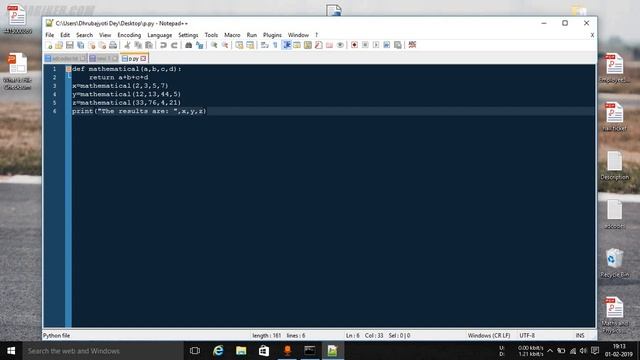Show the Document Map panel icon
640x360 pixels.
pyautogui.click(x=308, y=45)
